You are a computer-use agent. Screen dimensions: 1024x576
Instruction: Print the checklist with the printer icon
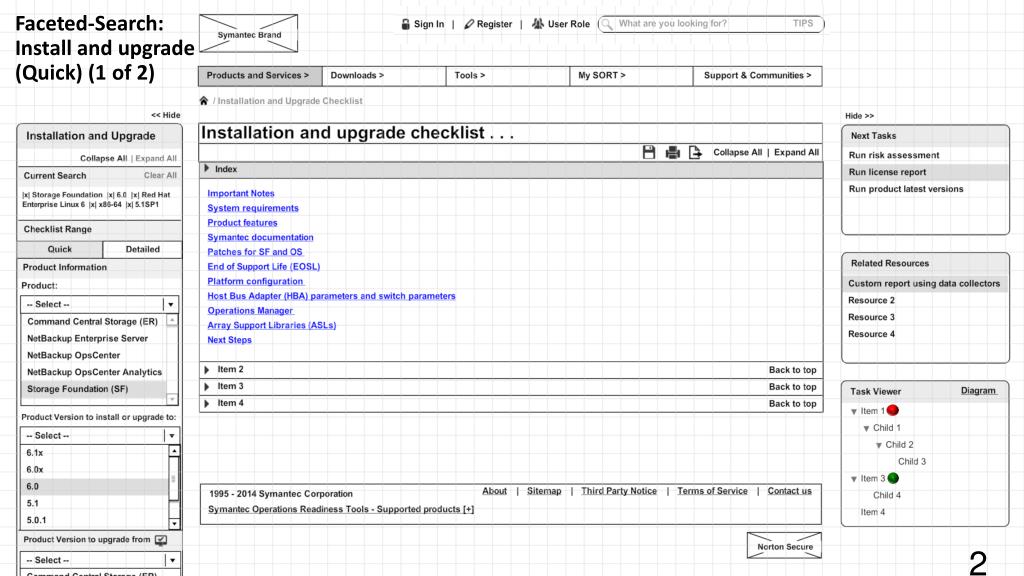[673, 153]
